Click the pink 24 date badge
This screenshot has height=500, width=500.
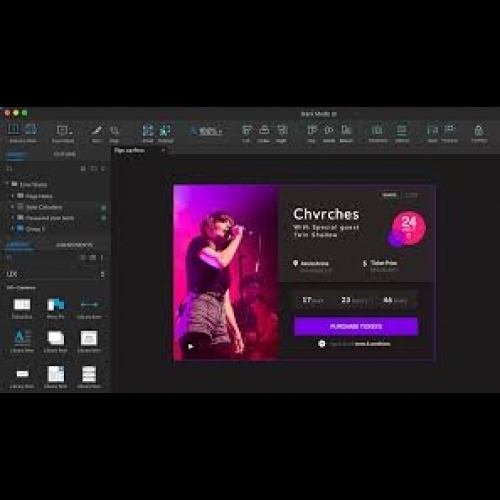(409, 228)
